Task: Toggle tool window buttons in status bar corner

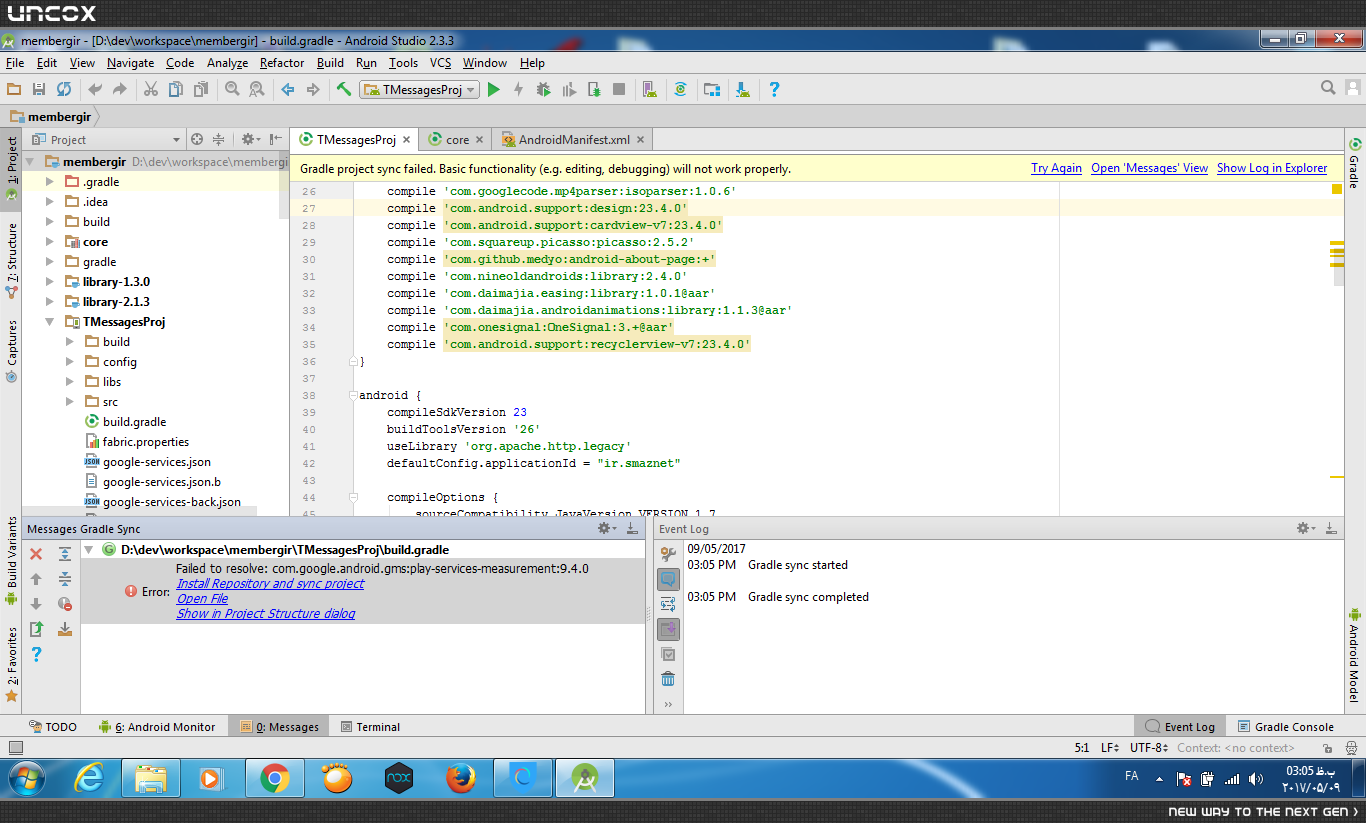Action: click(15, 748)
